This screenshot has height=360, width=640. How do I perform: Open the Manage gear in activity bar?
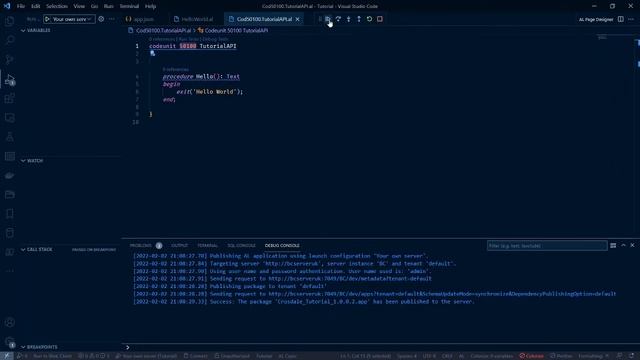10,342
